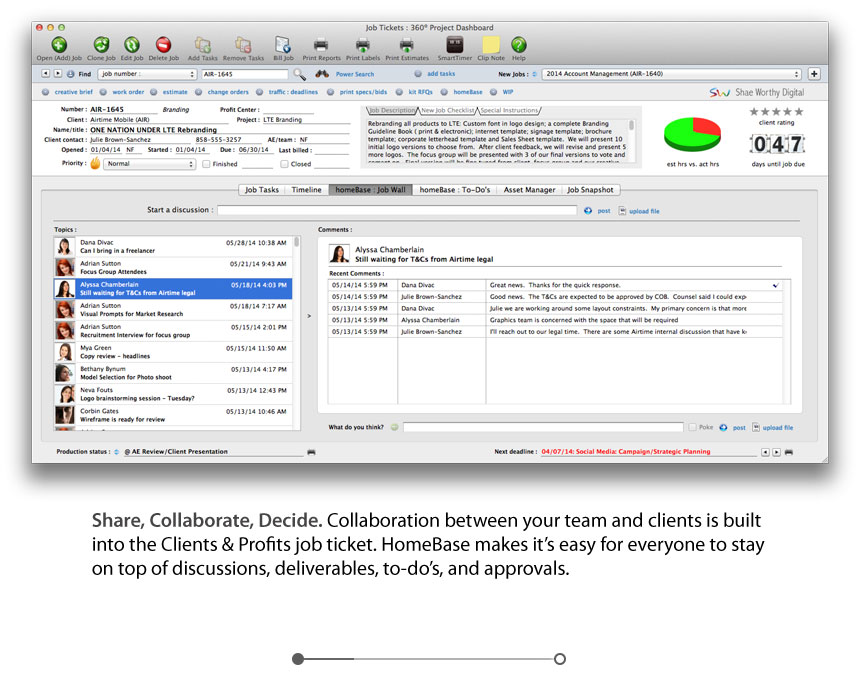Open the Bill Job tool
The width and height of the screenshot is (860, 680).
point(283,45)
